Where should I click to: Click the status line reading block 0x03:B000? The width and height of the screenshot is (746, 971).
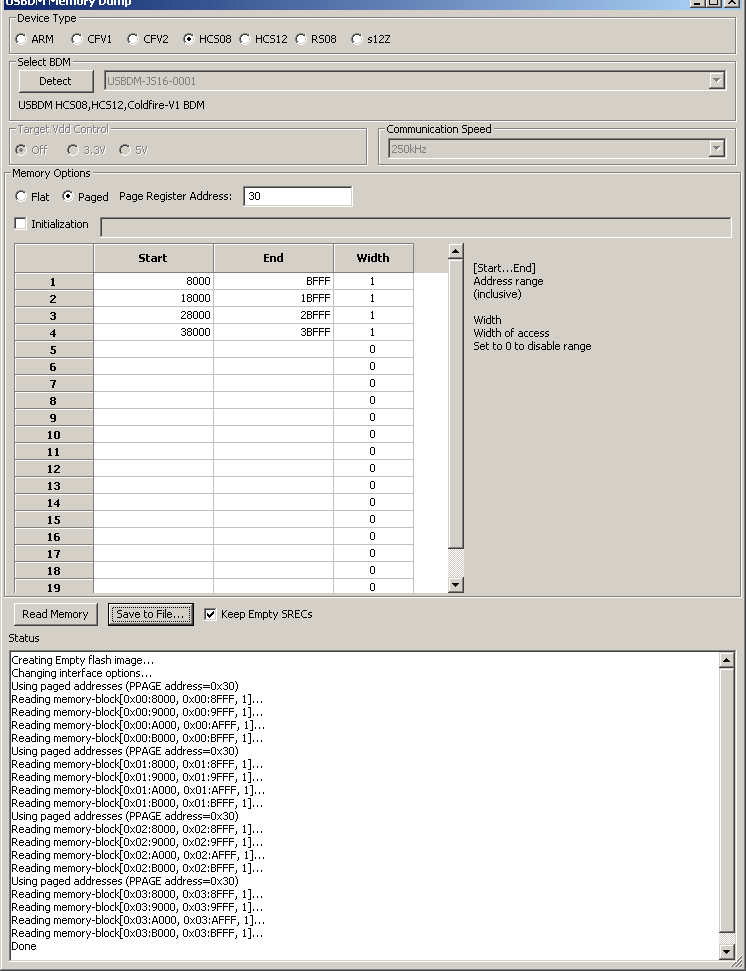pos(137,933)
